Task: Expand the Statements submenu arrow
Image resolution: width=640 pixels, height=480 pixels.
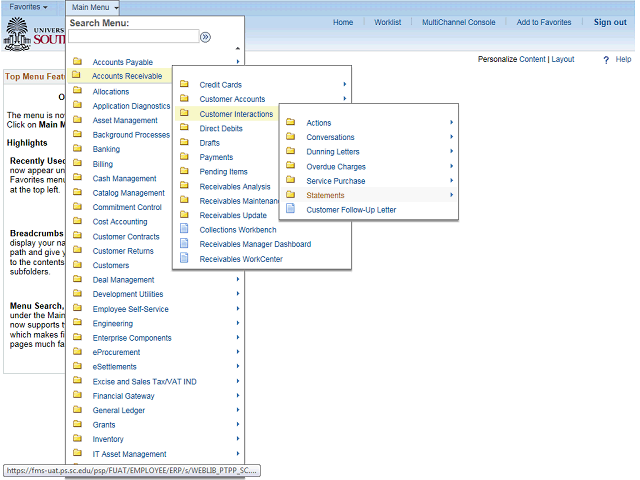Action: [452, 195]
